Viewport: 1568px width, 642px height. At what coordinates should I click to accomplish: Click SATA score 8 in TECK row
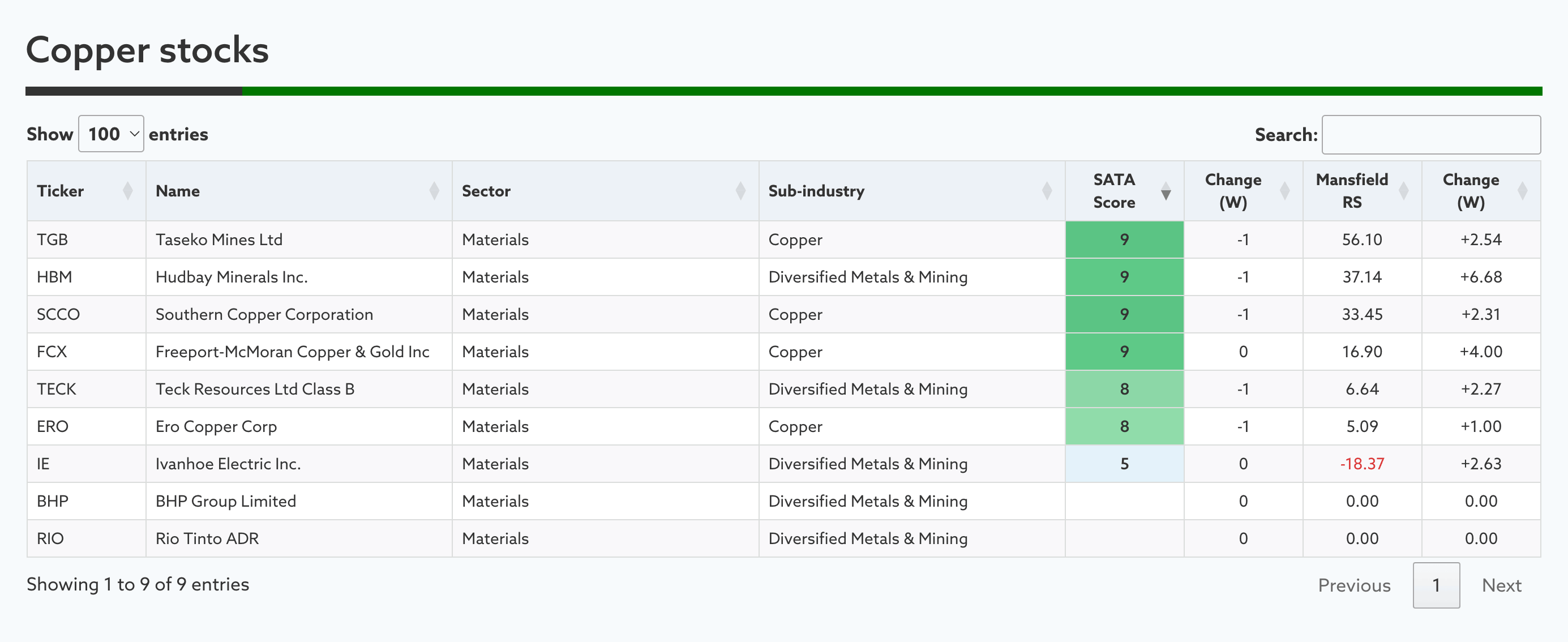[x=1124, y=390]
